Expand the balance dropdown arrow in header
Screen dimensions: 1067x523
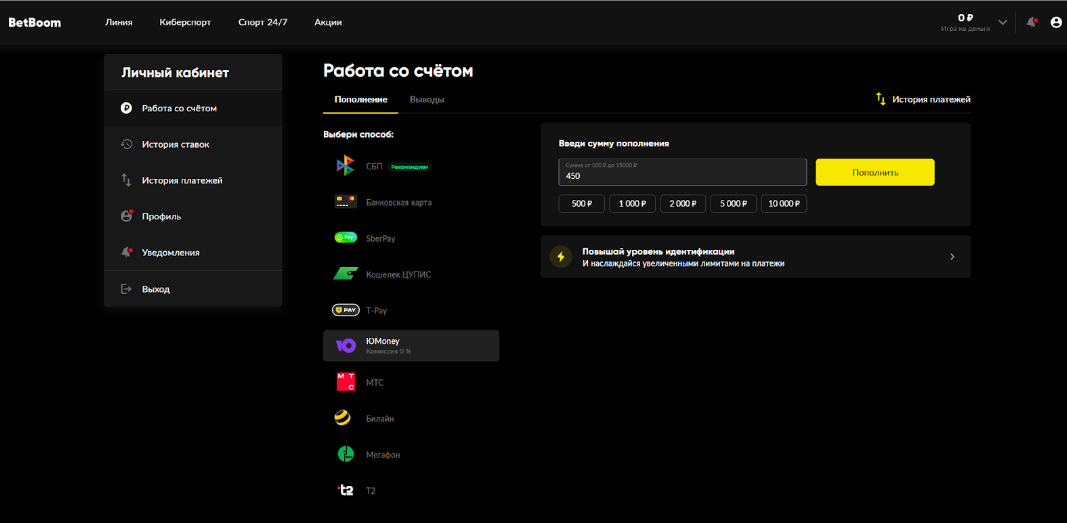pyautogui.click(x=1003, y=22)
